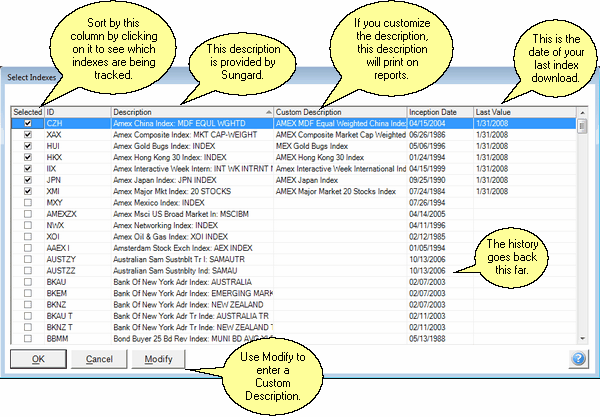The width and height of the screenshot is (600, 417).
Task: Tick the XOI Amex Oil & Gas checkbox
Action: pos(27,235)
